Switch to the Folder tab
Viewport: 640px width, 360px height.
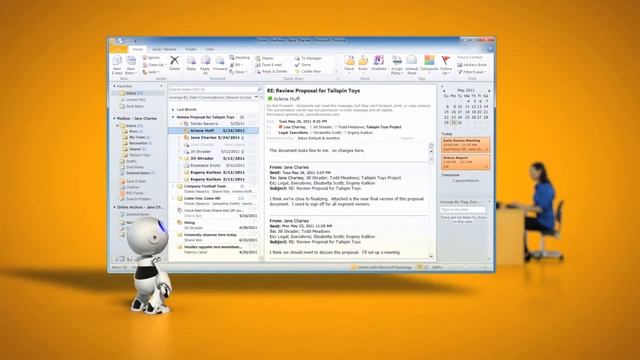(191, 49)
